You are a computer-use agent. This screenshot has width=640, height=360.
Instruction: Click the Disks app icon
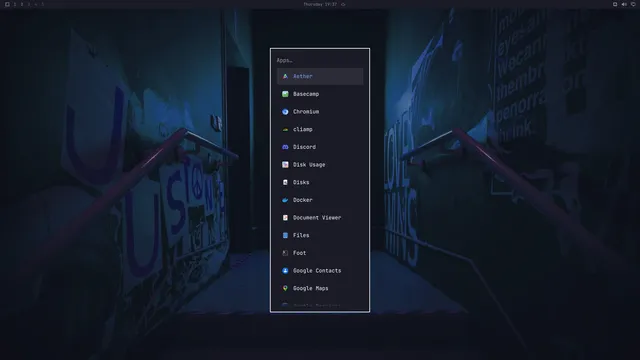click(285, 182)
